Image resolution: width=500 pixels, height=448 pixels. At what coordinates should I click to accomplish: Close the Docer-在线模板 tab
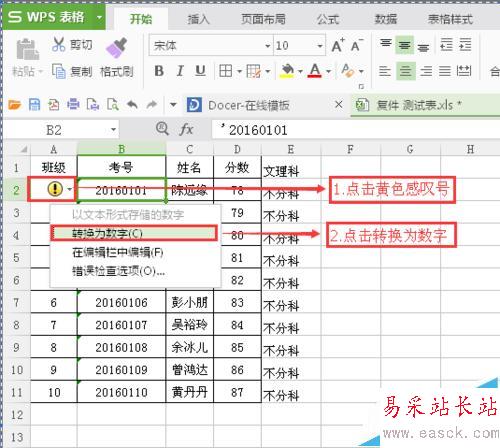point(338,105)
